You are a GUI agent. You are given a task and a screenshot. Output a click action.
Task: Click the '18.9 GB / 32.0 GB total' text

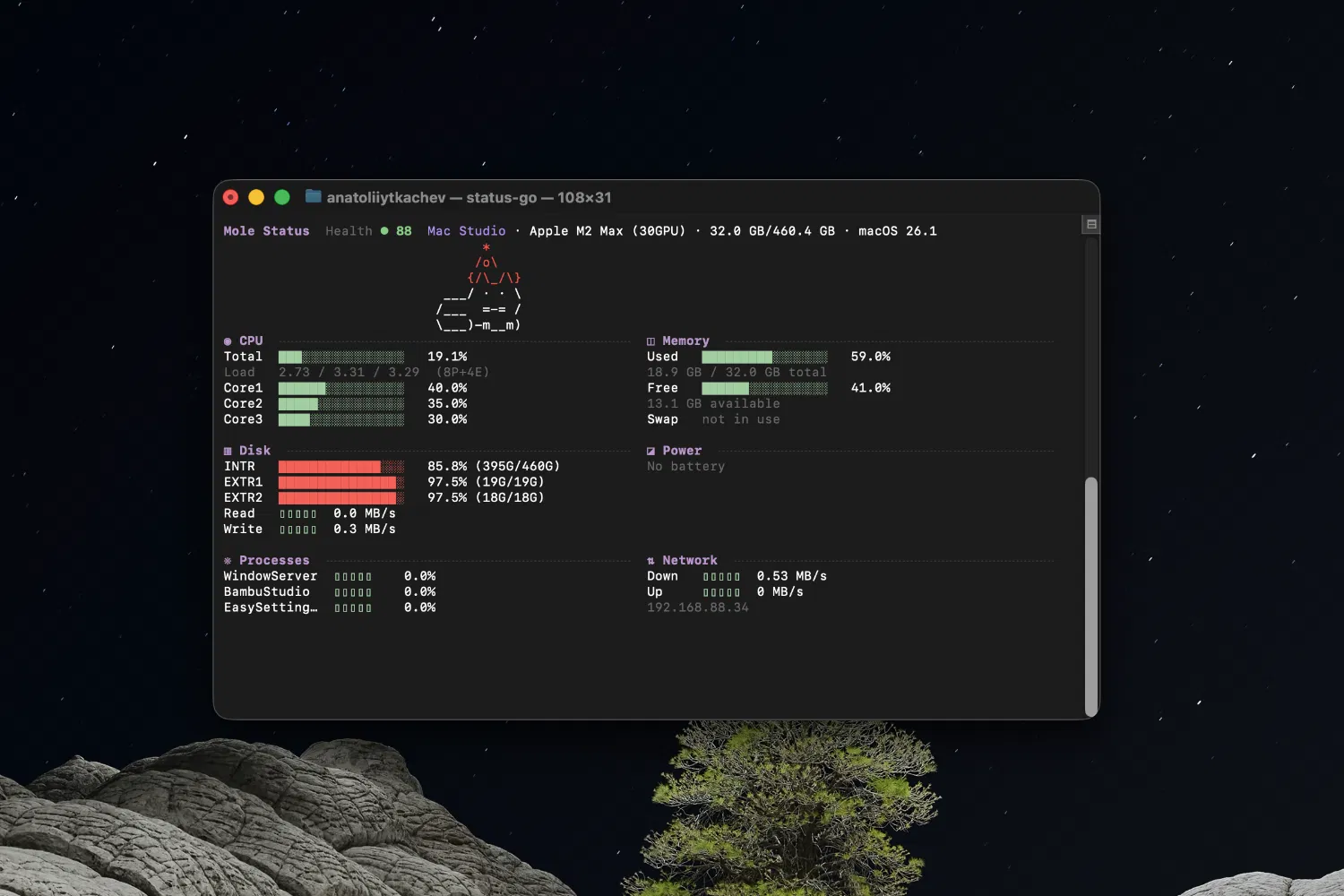737,373
